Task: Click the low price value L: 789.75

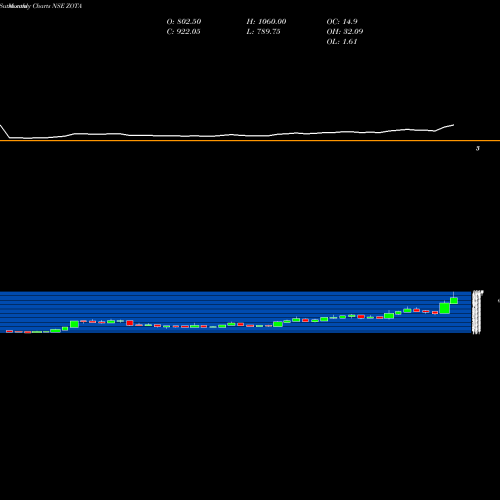Action: pyautogui.click(x=263, y=32)
